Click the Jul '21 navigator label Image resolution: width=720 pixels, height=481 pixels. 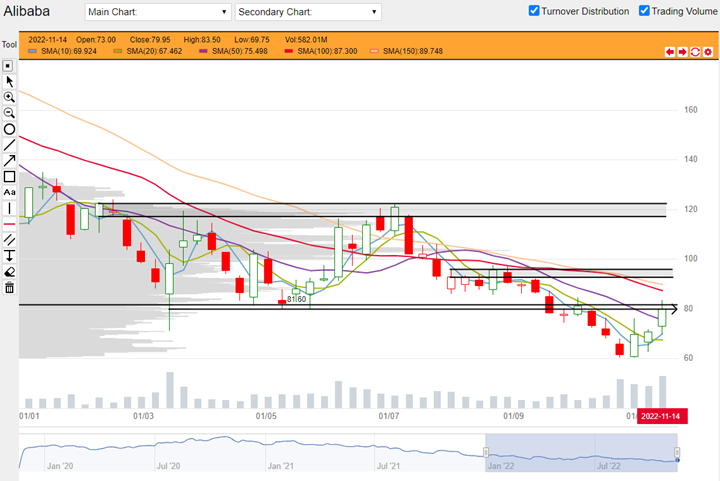(388, 466)
